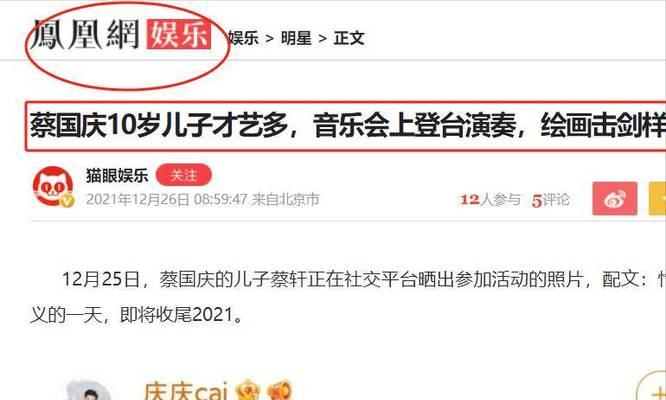Select the 正文 breadcrumb item
Viewport: 666px width, 400px height.
(x=349, y=38)
